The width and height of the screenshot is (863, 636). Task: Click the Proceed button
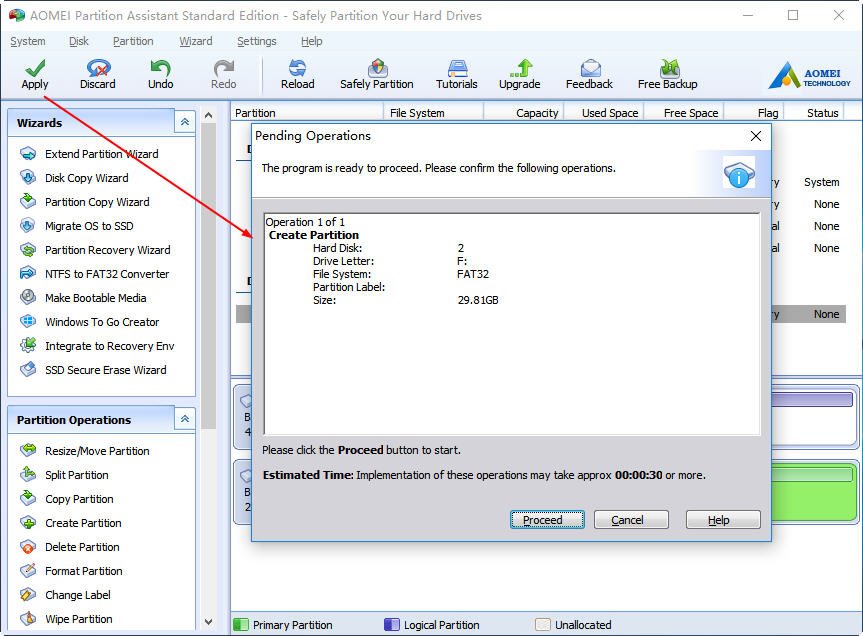pyautogui.click(x=547, y=519)
